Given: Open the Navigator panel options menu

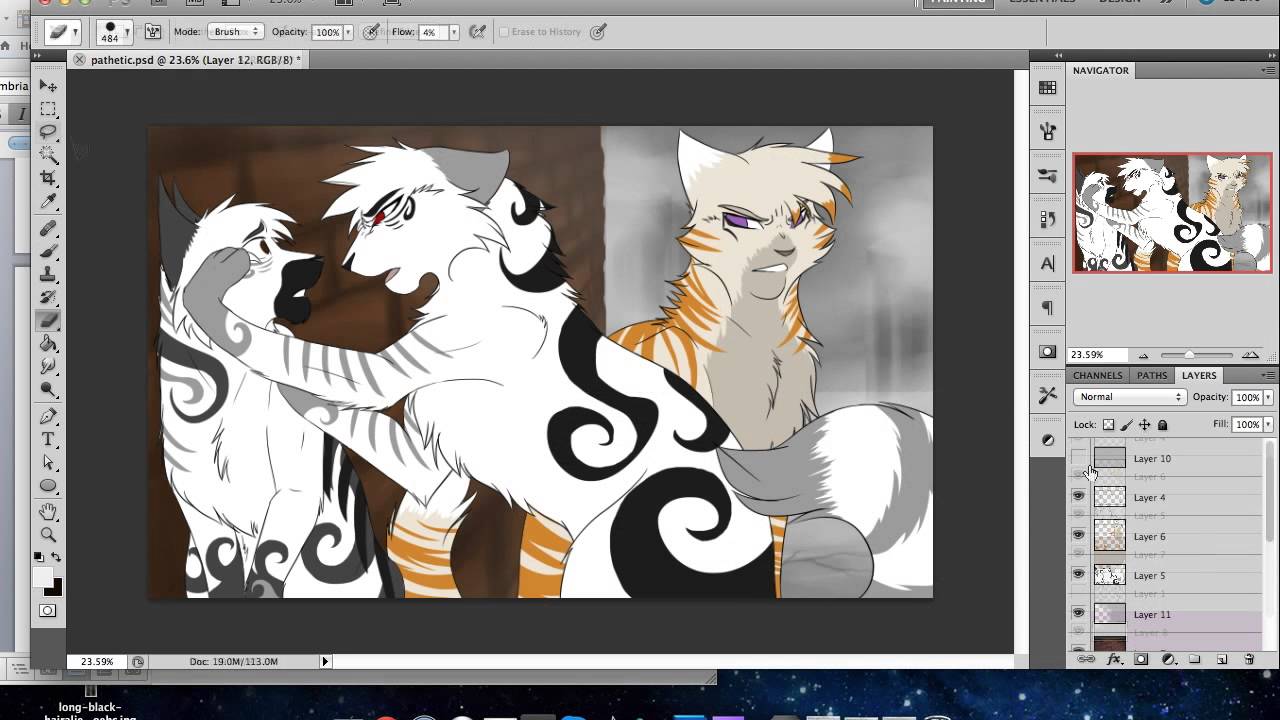Looking at the screenshot, I should 1270,70.
